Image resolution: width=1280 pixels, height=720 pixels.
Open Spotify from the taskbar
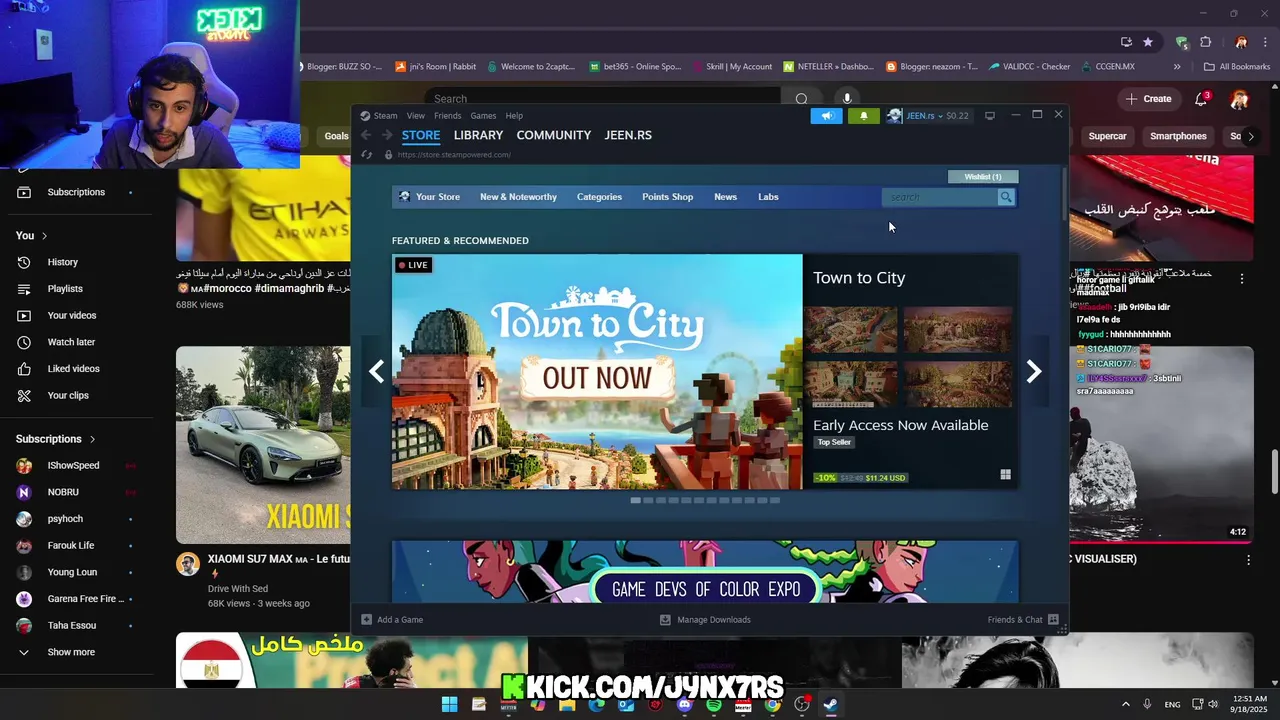713,704
